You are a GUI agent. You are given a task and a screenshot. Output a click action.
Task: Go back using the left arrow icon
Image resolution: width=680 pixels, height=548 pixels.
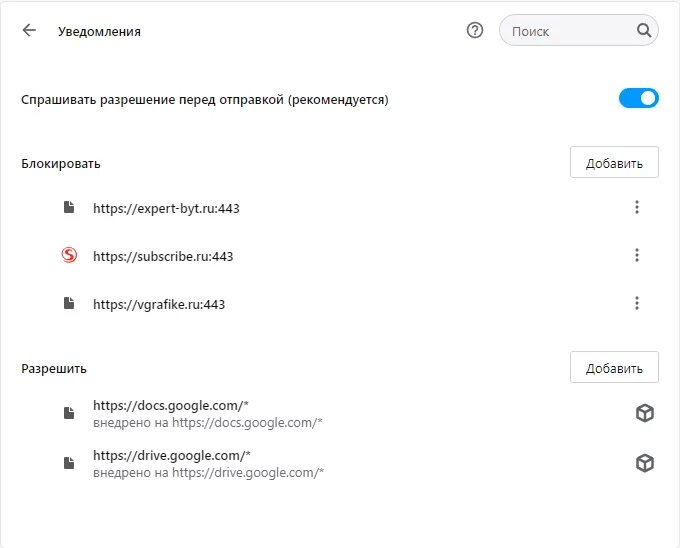click(x=29, y=30)
